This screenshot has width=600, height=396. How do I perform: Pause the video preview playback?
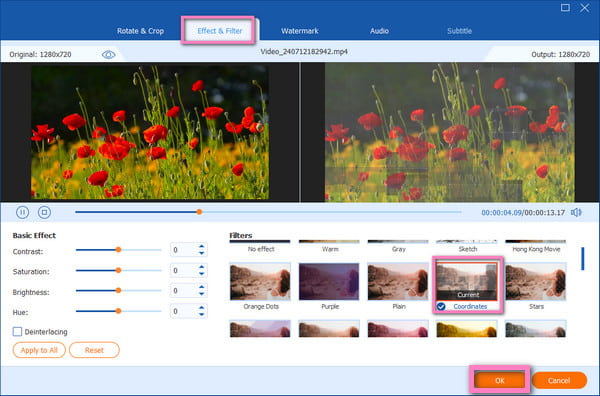click(23, 212)
